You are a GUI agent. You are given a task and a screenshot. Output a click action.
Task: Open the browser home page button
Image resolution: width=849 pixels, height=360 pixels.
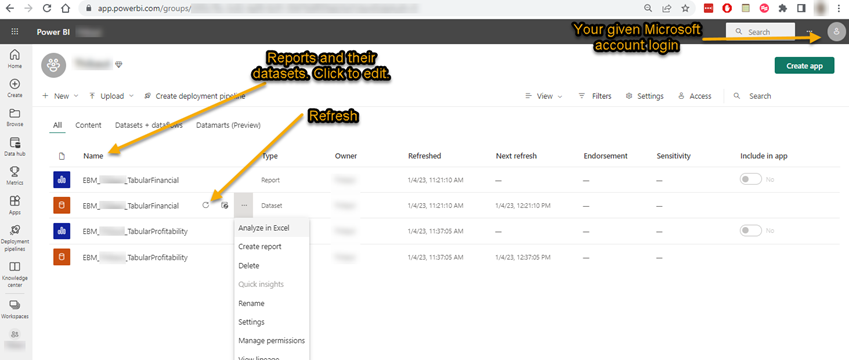(x=66, y=8)
